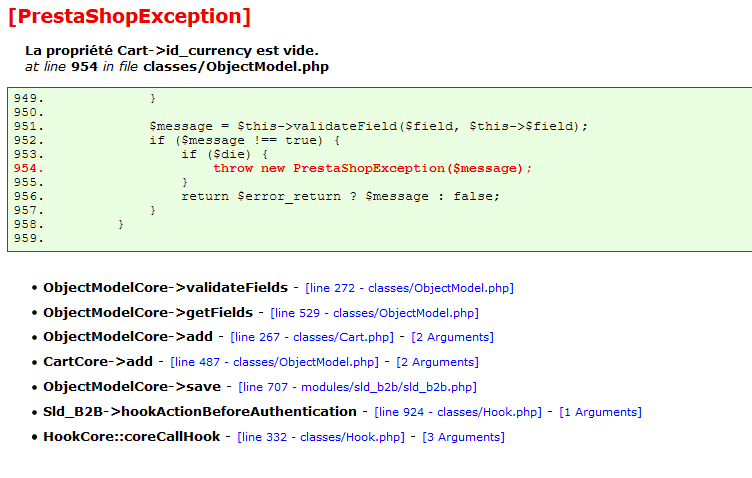Click the ObjectModelCore->add trace entry
The width and height of the screenshot is (752, 478).
coord(128,337)
